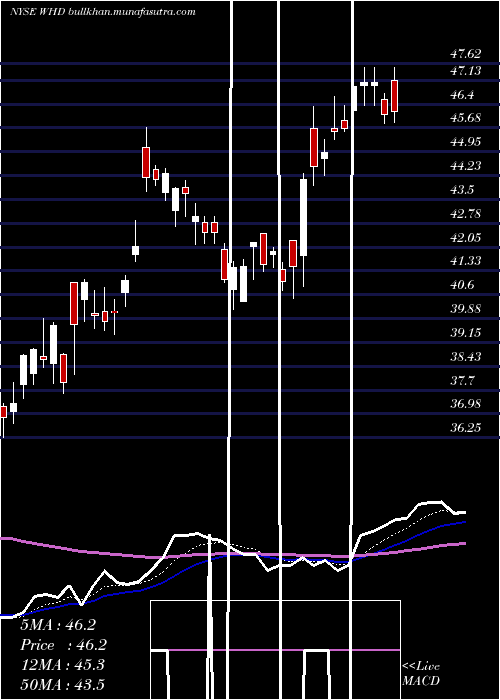The height and width of the screenshot is (700, 500).
Task: Click the 46.4 price axis label
Action: [x=462, y=95]
